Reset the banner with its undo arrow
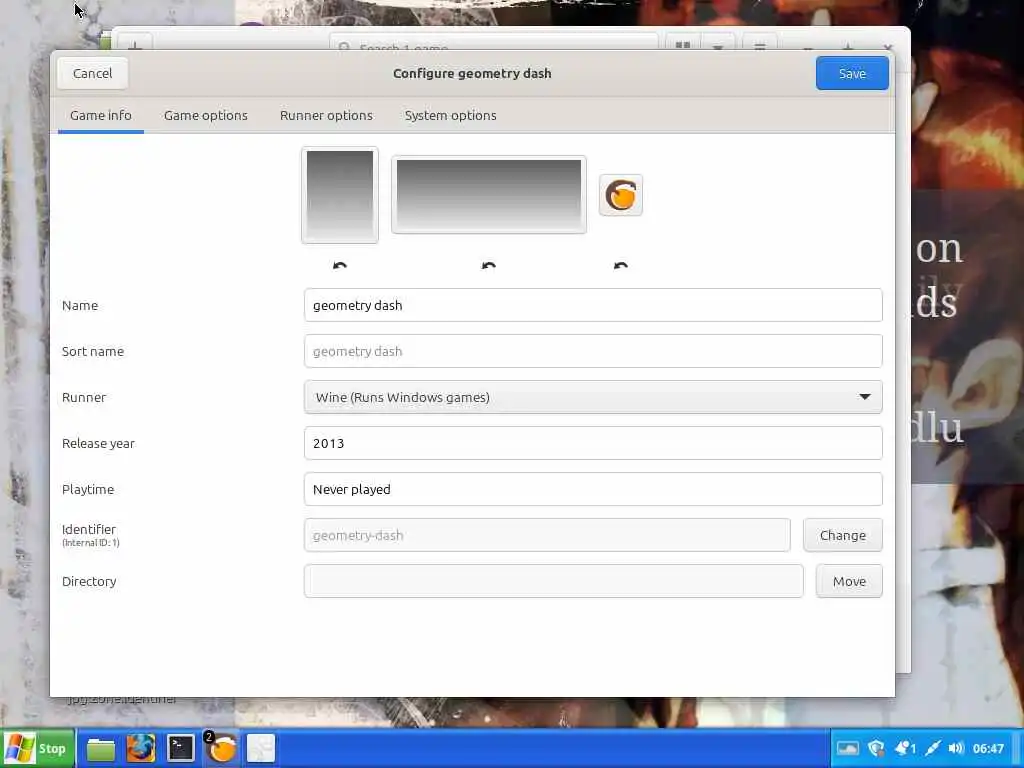Viewport: 1024px width, 768px height. click(488, 264)
